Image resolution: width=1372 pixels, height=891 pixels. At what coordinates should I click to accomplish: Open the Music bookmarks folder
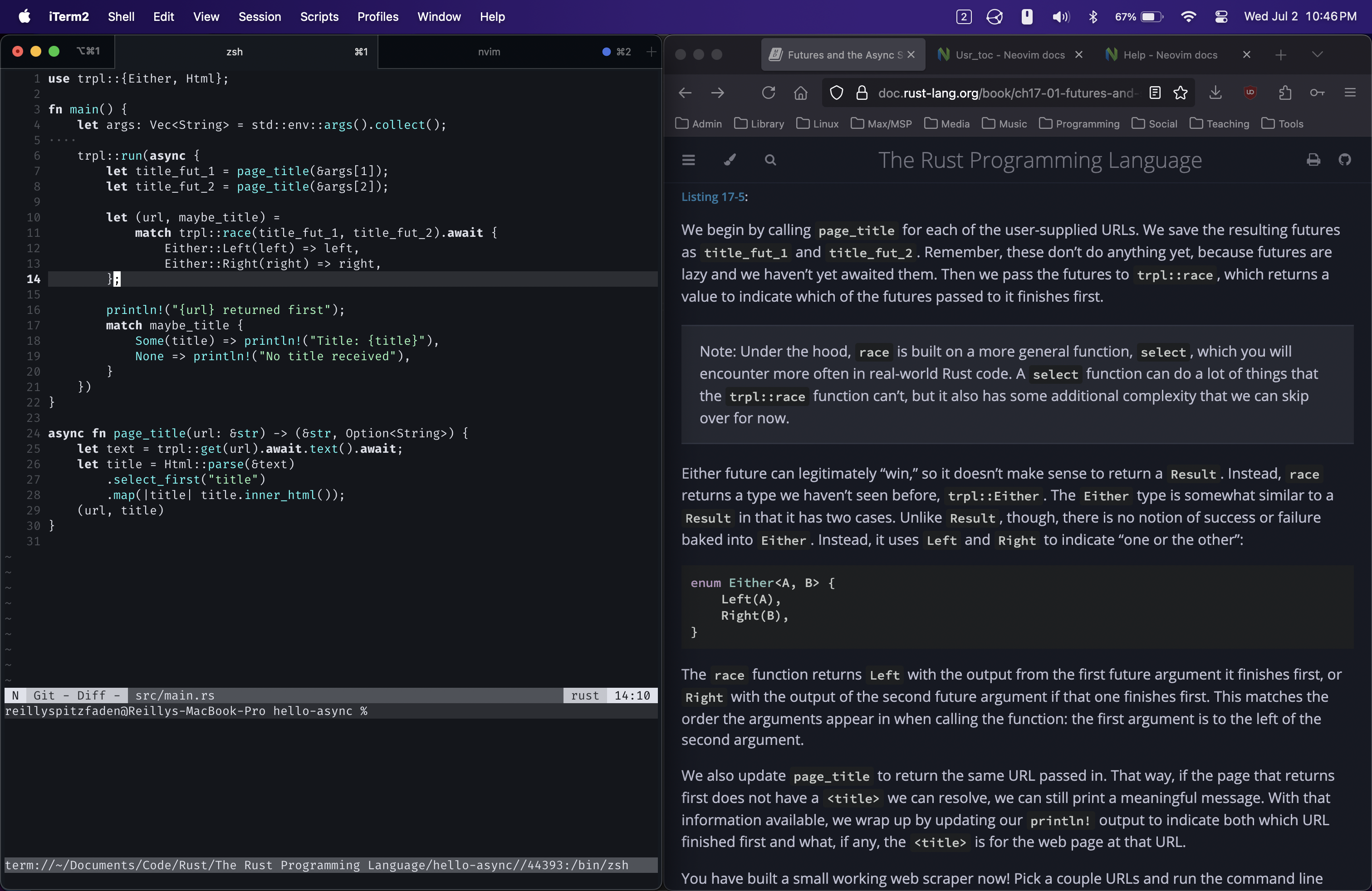click(1004, 124)
